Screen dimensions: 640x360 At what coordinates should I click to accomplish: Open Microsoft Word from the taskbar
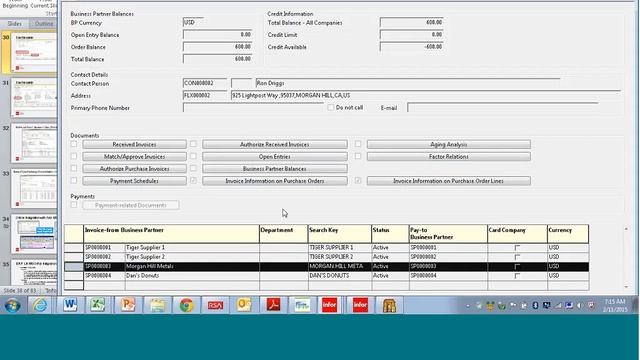(70, 305)
